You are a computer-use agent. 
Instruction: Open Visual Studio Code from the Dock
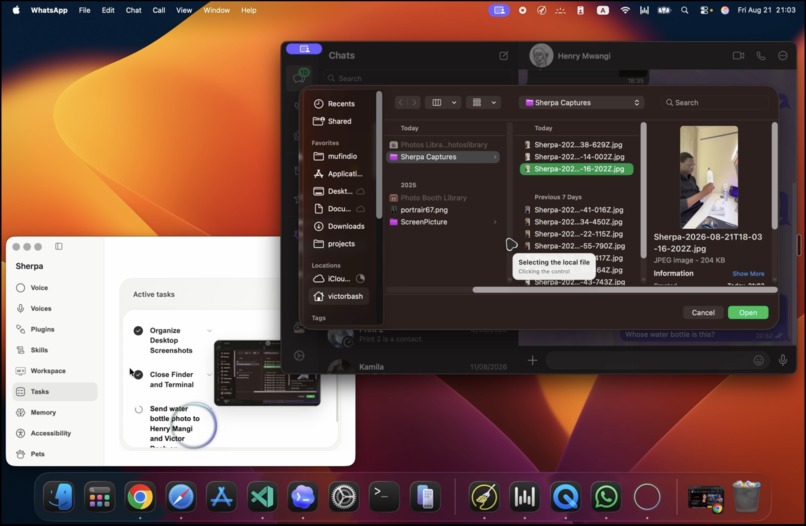[262, 497]
